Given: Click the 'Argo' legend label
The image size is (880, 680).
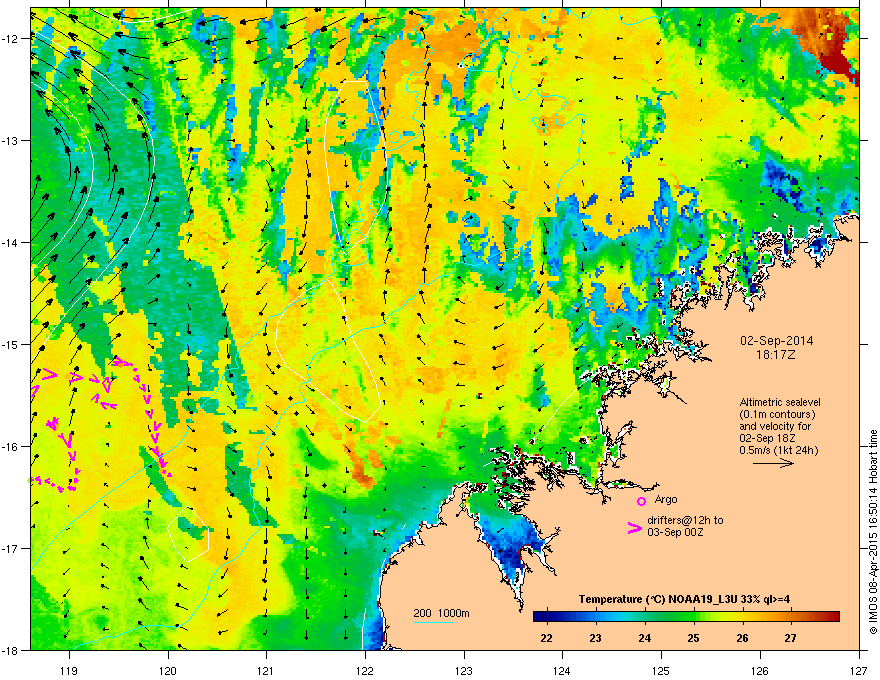Looking at the screenshot, I should pyautogui.click(x=666, y=499).
